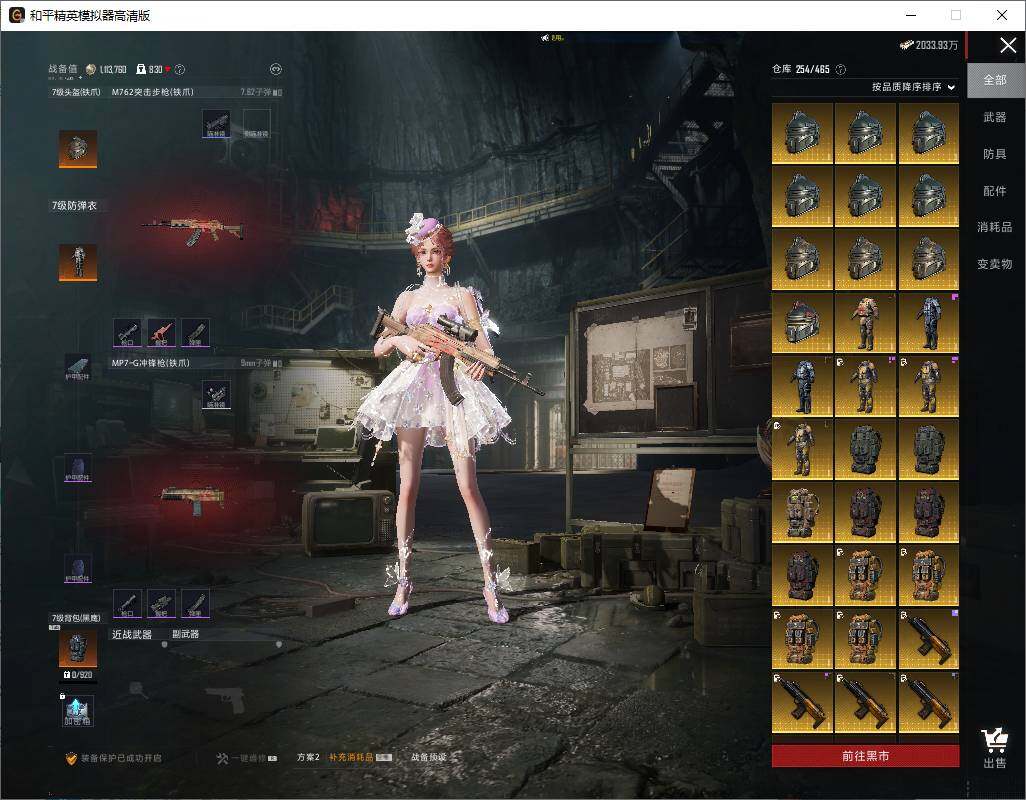The image size is (1026, 800).
Task: Click the 7.62子弹 ammo indicator
Action: [x=261, y=92]
